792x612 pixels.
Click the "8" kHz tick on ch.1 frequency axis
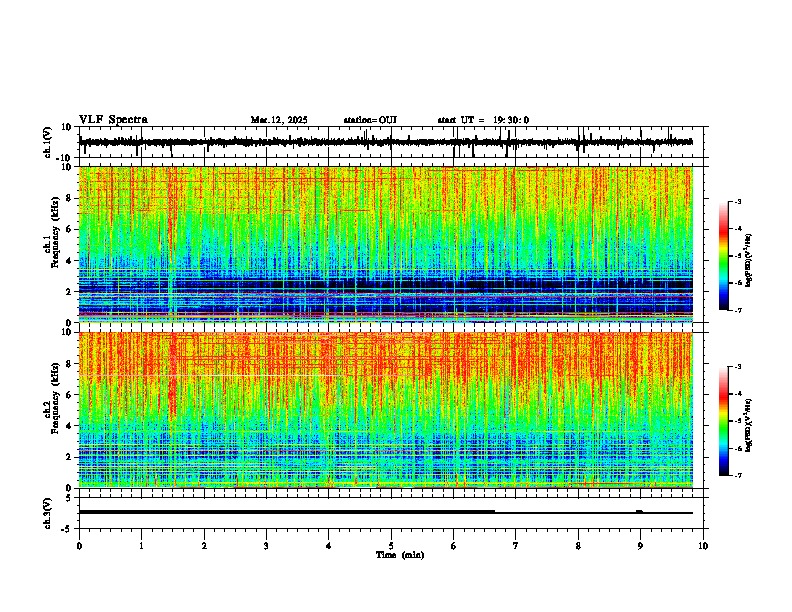click(x=69, y=198)
